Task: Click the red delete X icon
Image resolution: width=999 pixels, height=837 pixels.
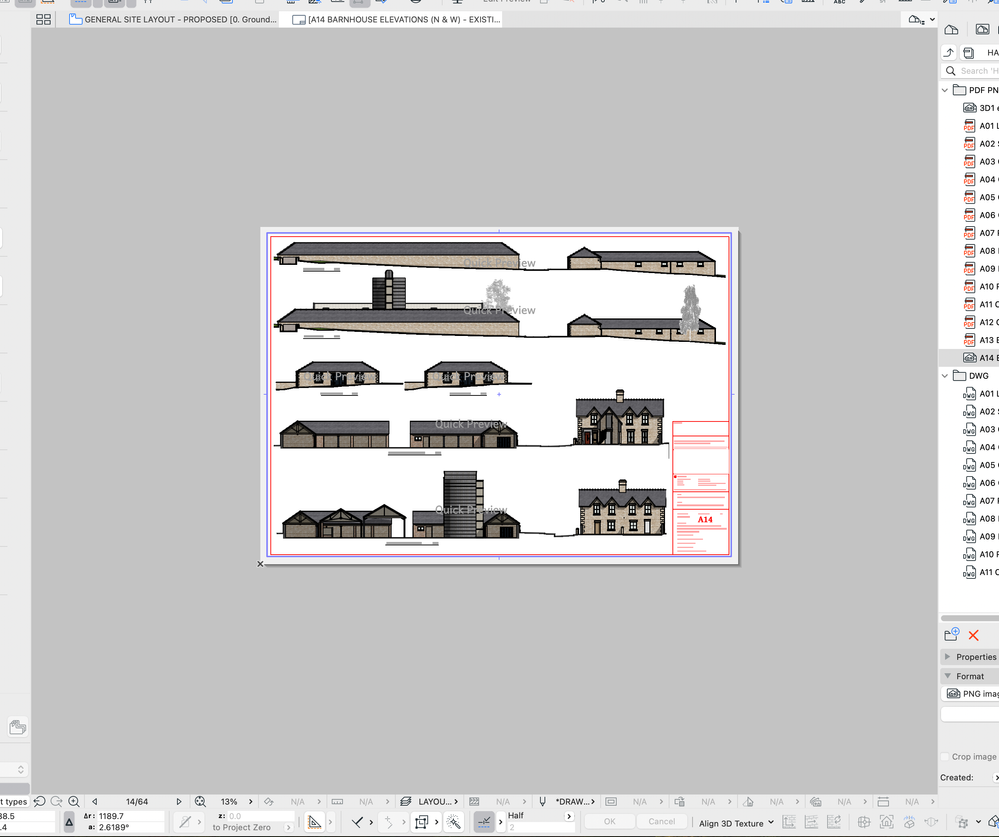Action: pos(974,635)
